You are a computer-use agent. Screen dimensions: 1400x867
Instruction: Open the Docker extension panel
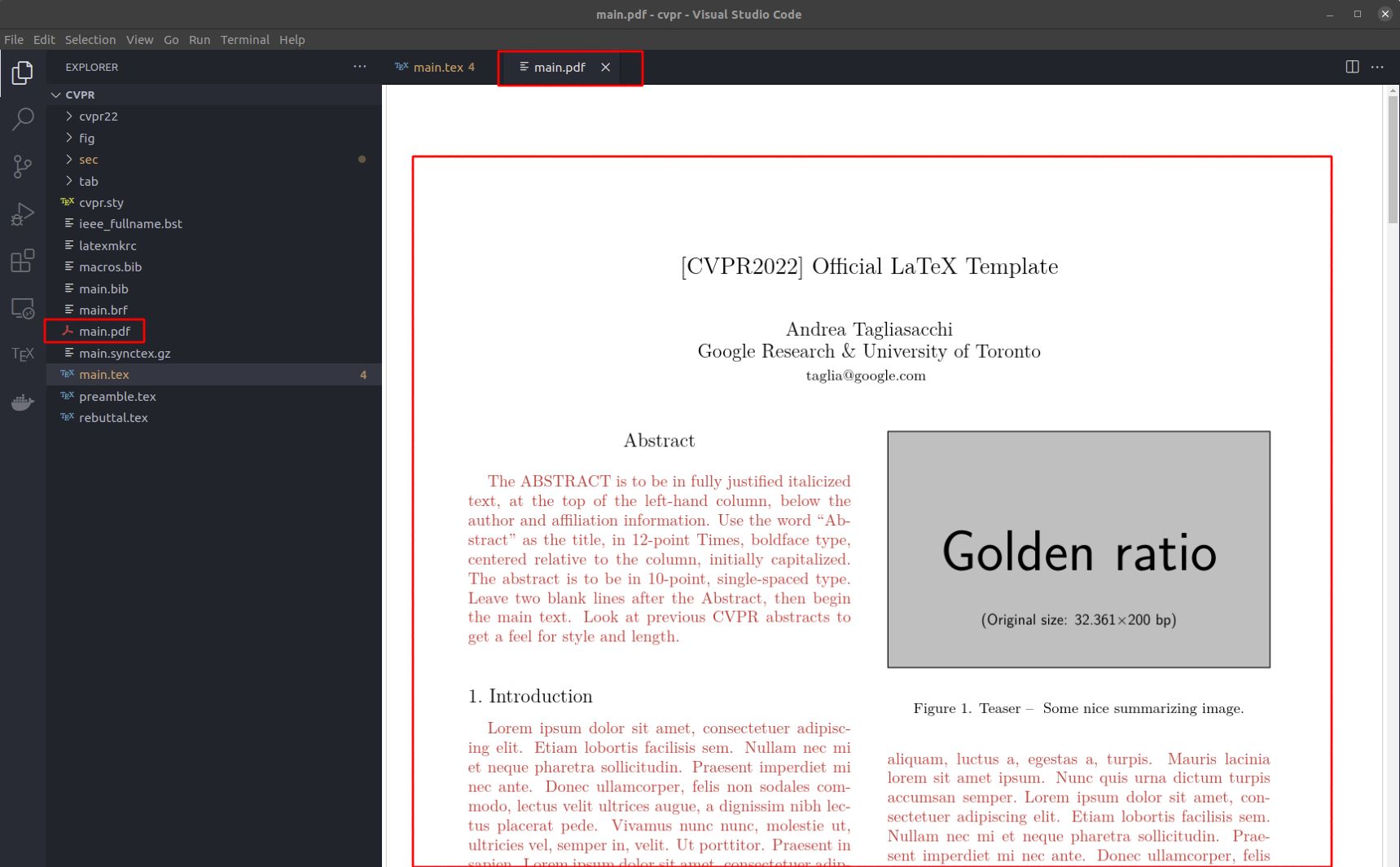tap(22, 401)
